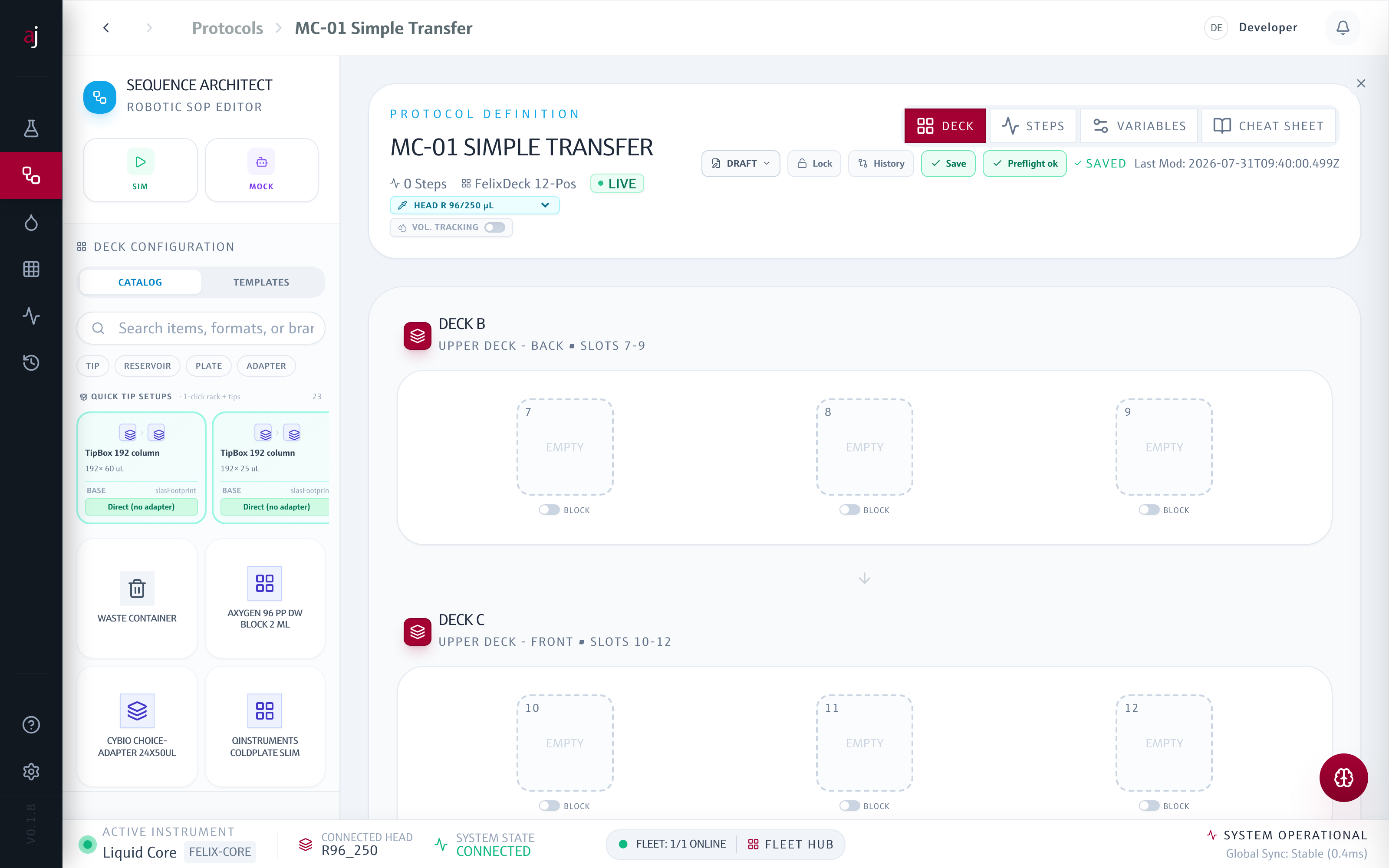Open the history clock icon in the sidebar
Image resolution: width=1389 pixels, height=868 pixels.
31,362
